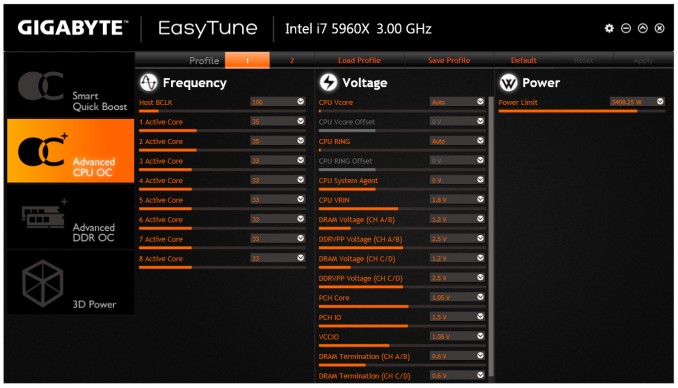Expand DDRVPP Voltage (CH C/D) dropdown

tap(480, 277)
